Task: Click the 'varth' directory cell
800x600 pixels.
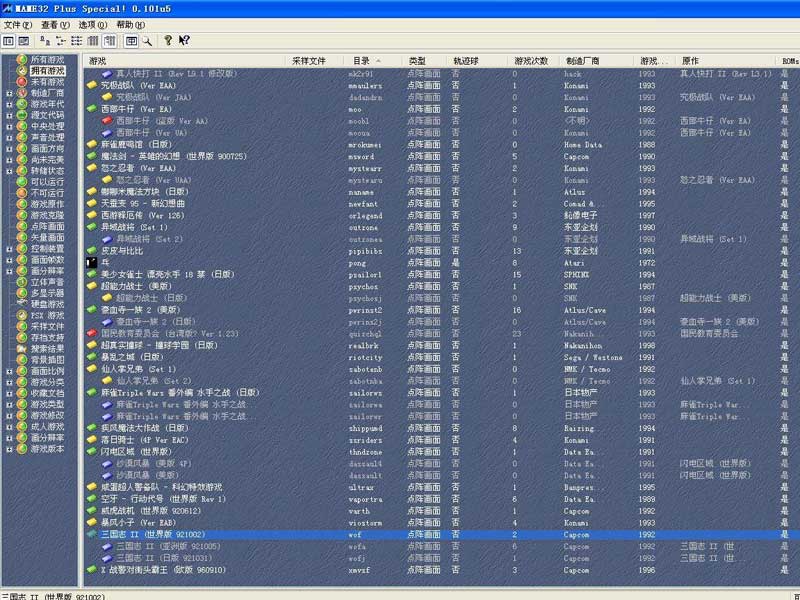Action: 359,511
